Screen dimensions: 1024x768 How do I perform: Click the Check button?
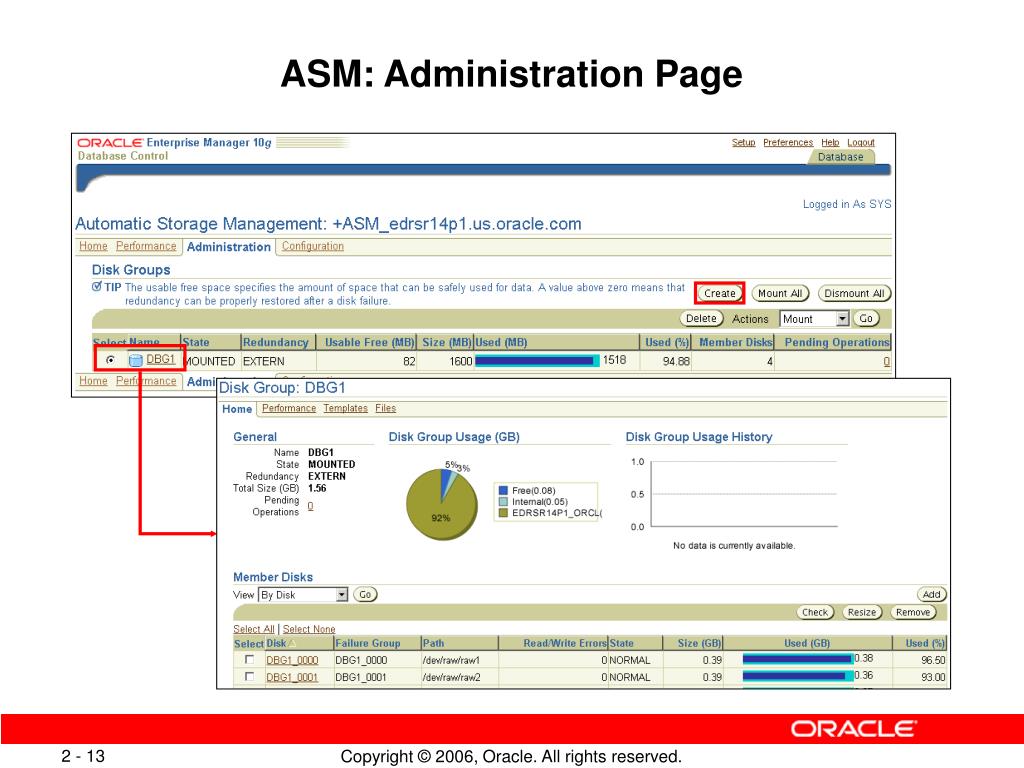pos(815,612)
